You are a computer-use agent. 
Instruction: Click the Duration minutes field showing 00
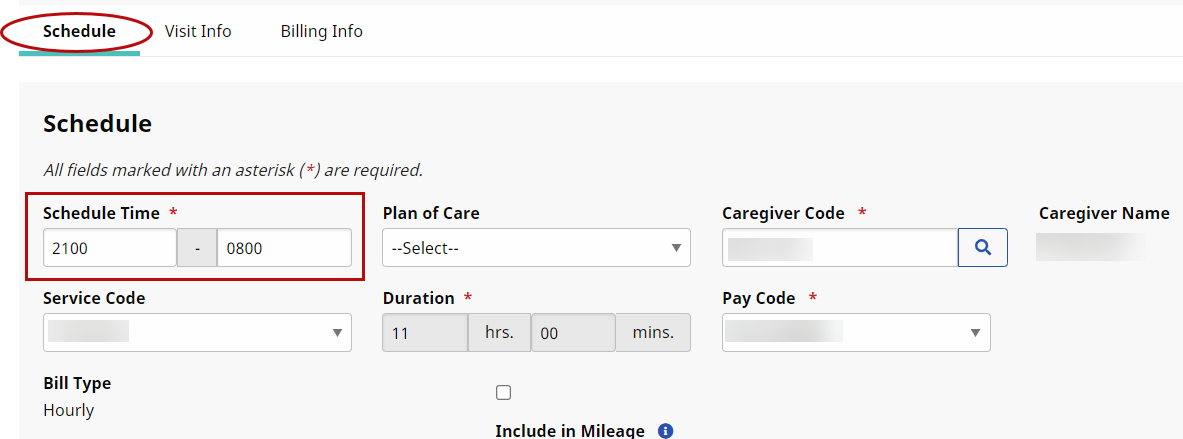coord(573,333)
